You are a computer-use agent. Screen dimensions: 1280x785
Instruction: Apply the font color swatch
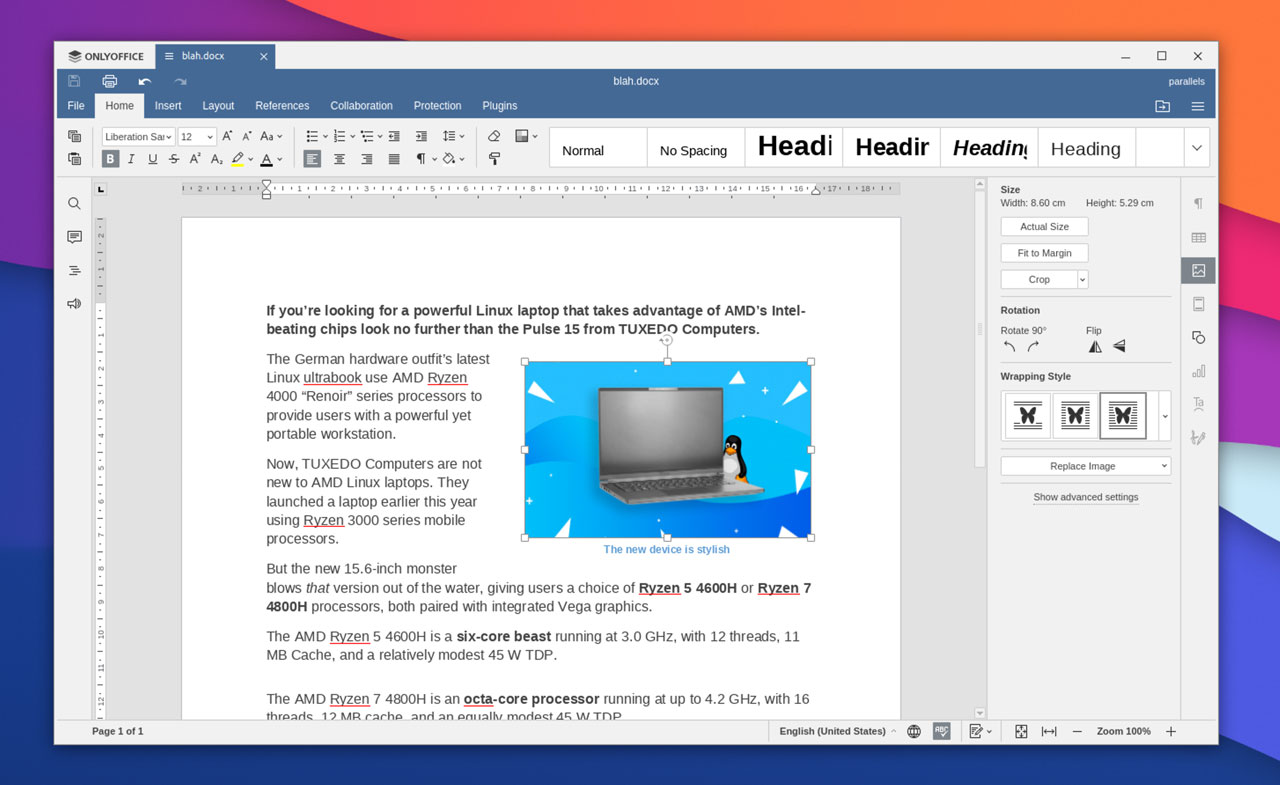coord(266,159)
